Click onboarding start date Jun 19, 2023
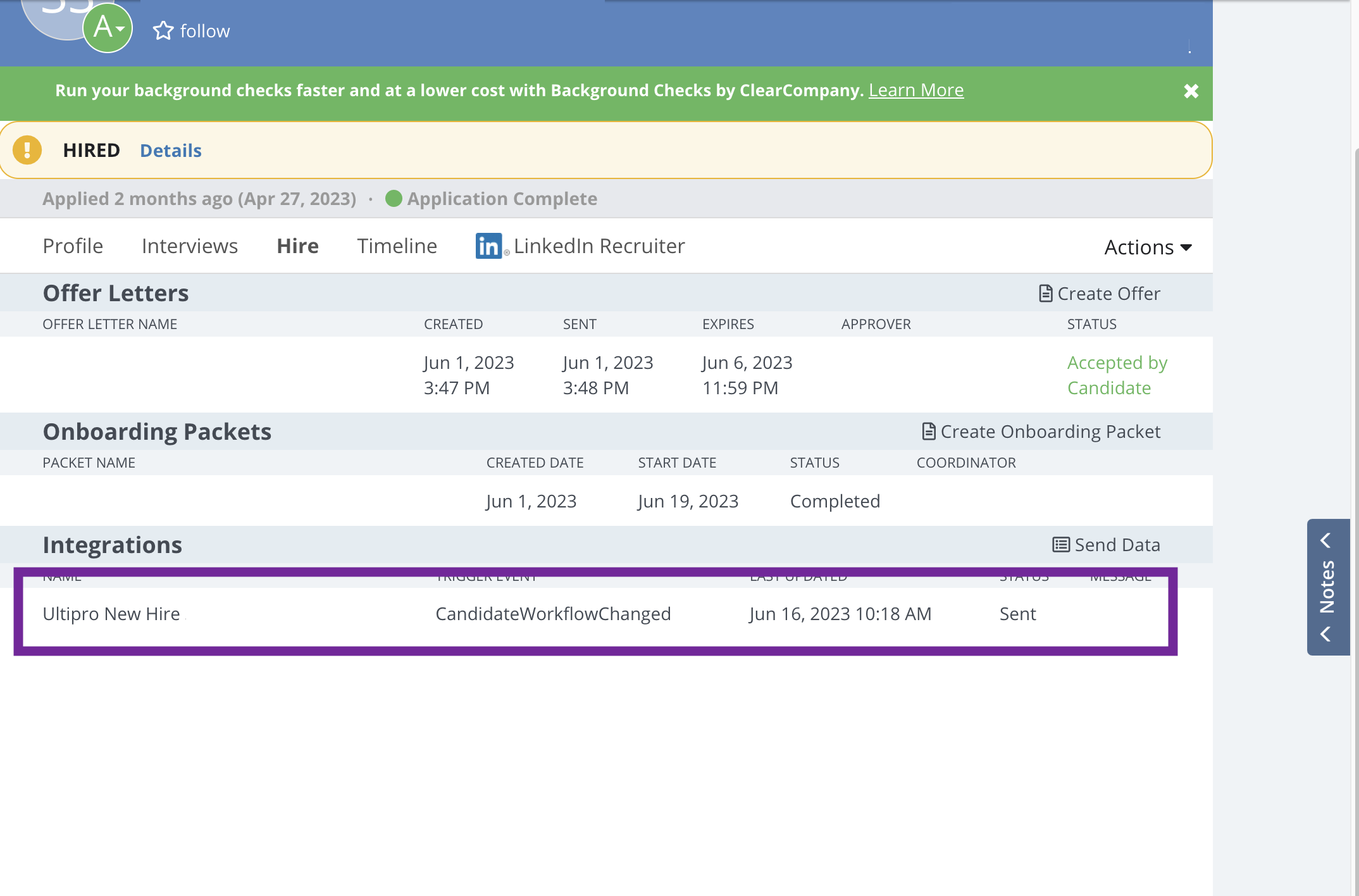The height and width of the screenshot is (896, 1359). coord(688,501)
